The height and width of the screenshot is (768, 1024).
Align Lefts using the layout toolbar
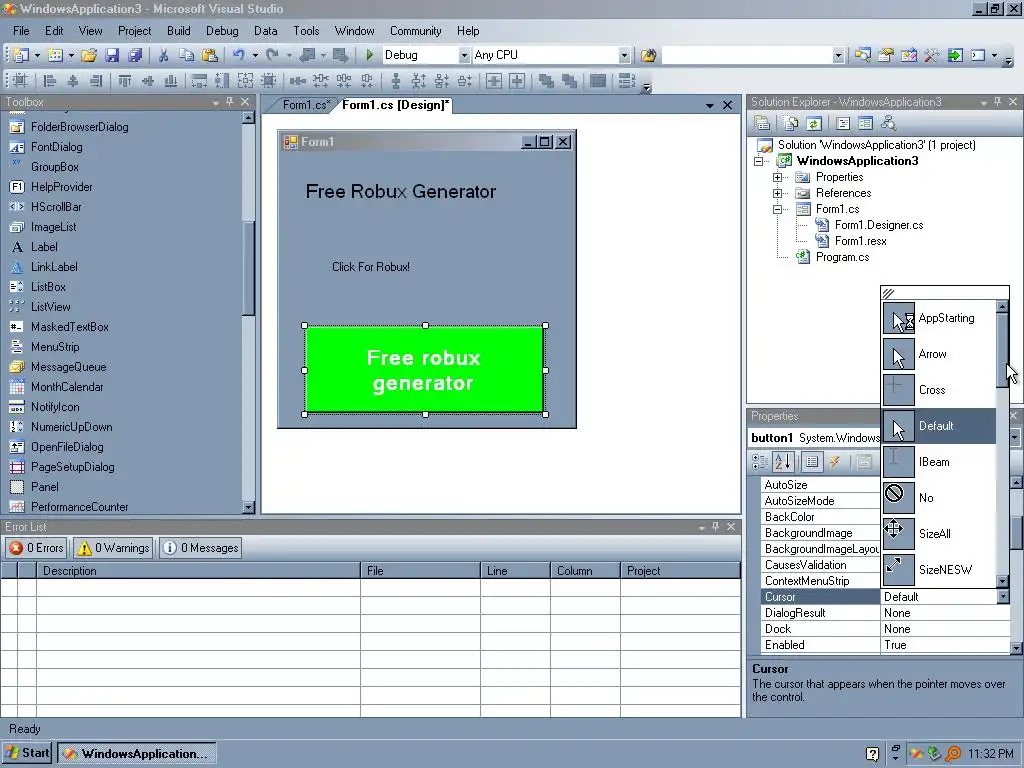[50, 81]
